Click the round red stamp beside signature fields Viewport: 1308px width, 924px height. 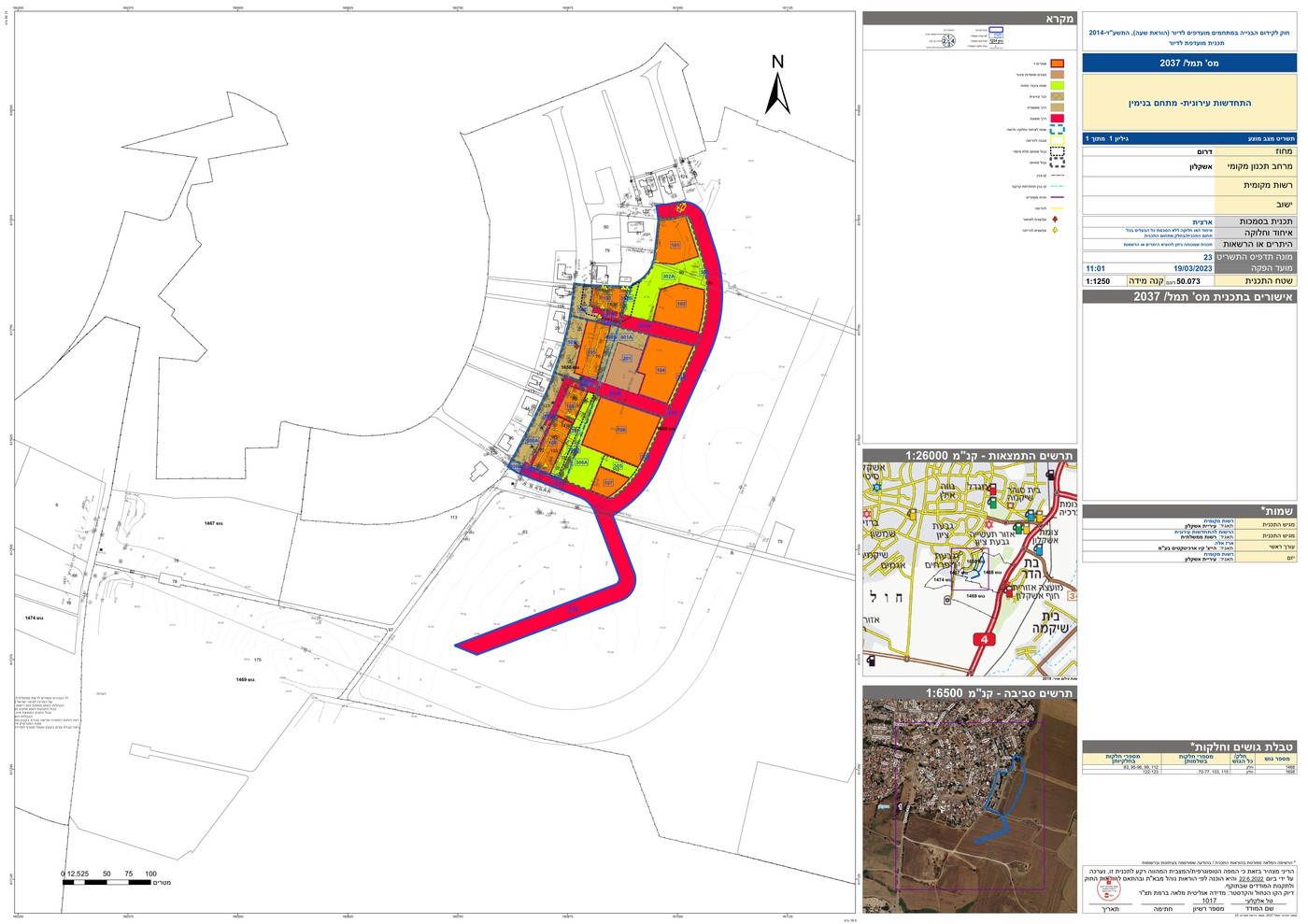[1109, 888]
